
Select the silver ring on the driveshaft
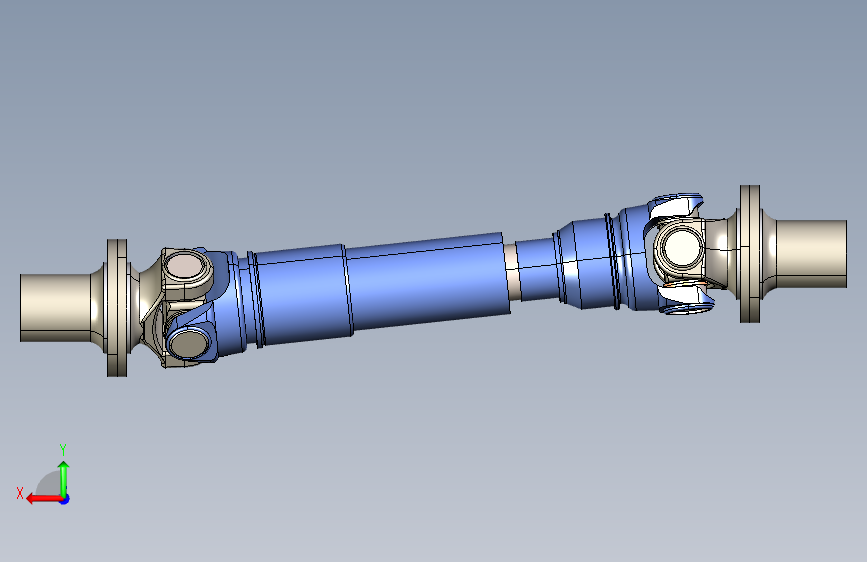pos(512,272)
